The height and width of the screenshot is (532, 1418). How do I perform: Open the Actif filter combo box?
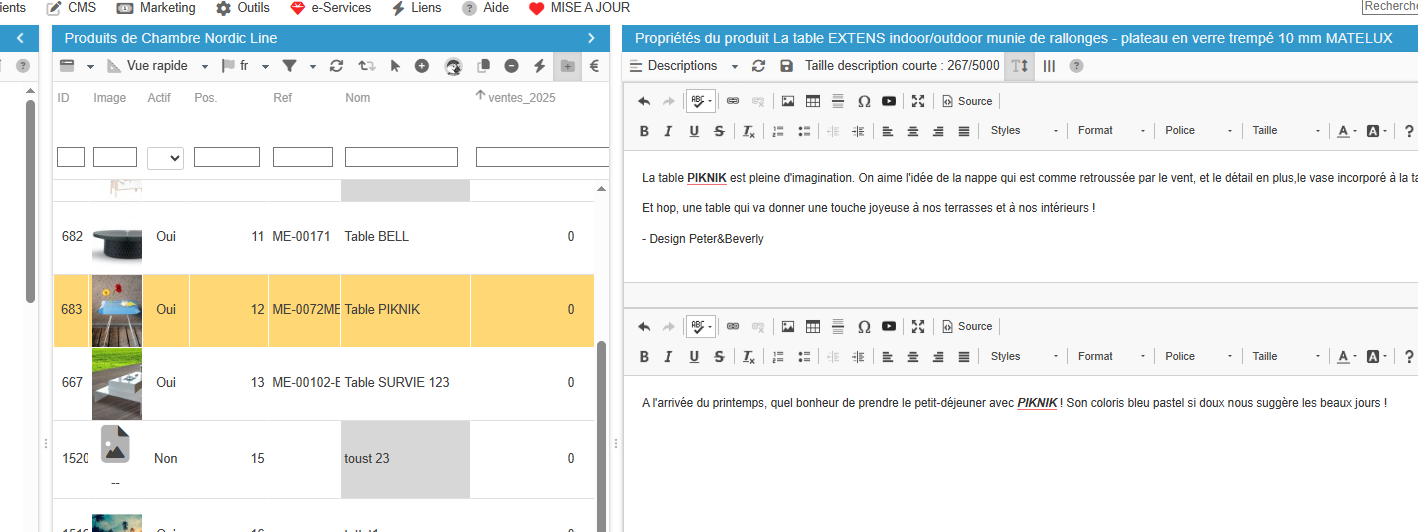(165, 157)
